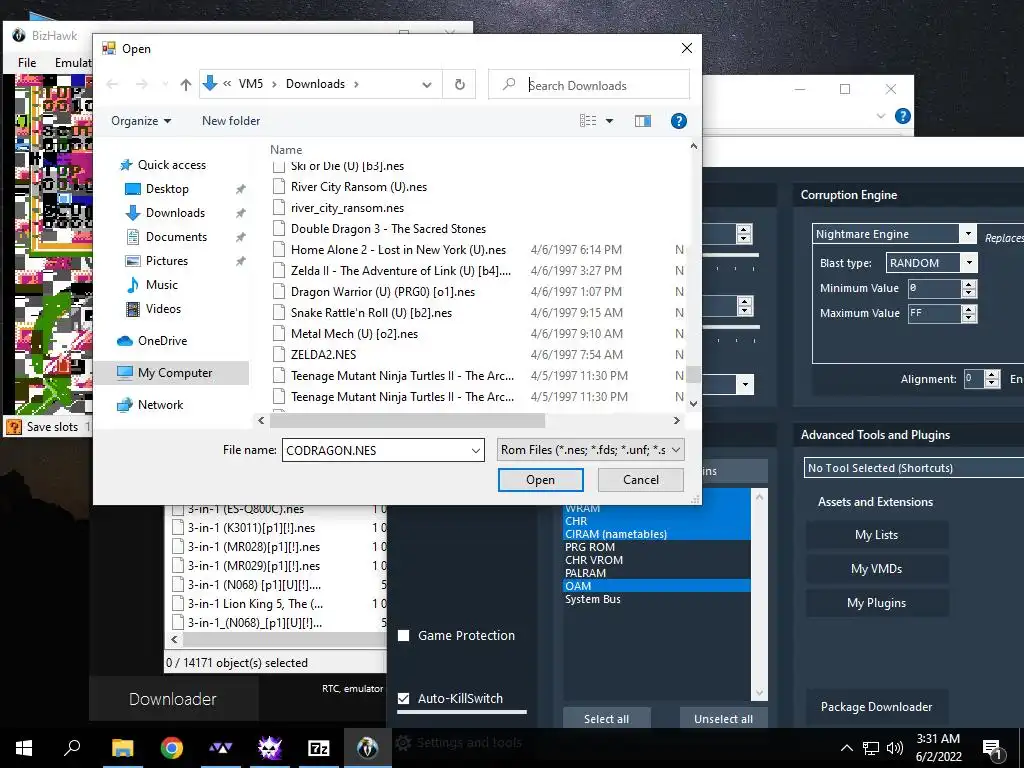Select My Computer in navigation pane
This screenshot has width=1024, height=768.
tap(175, 373)
